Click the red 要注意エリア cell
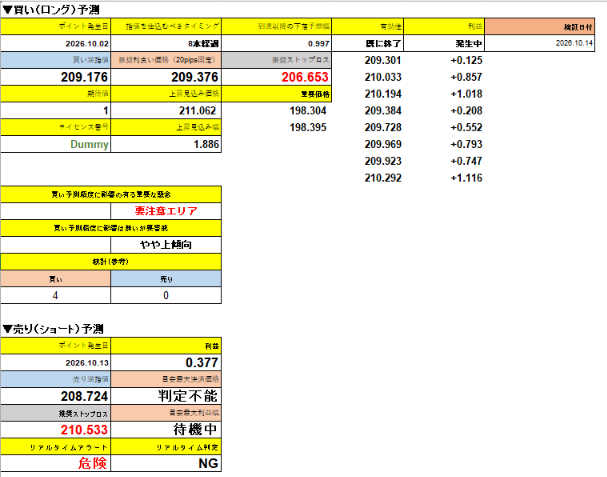 [x=166, y=211]
